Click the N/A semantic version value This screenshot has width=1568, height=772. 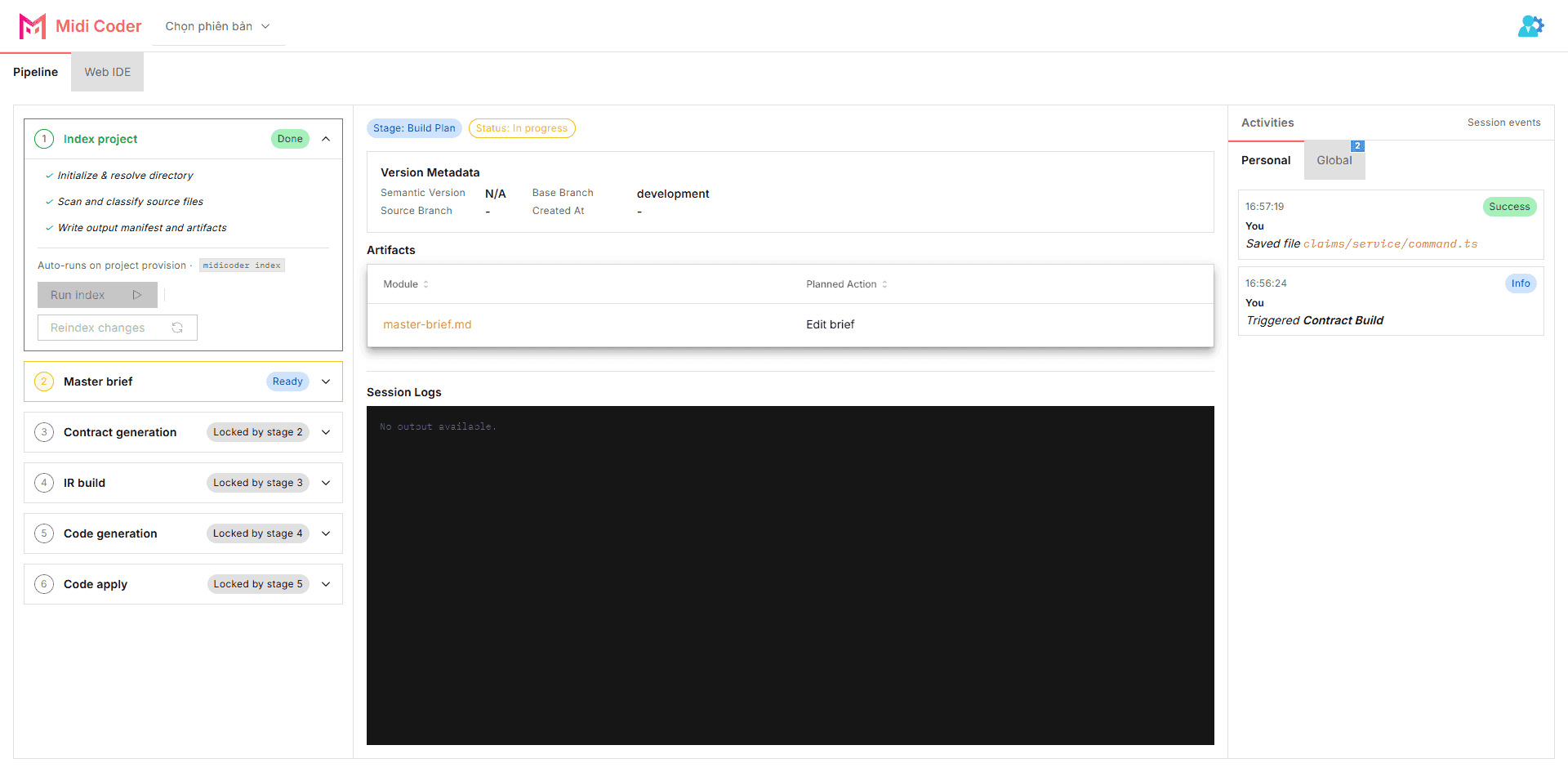coord(496,194)
